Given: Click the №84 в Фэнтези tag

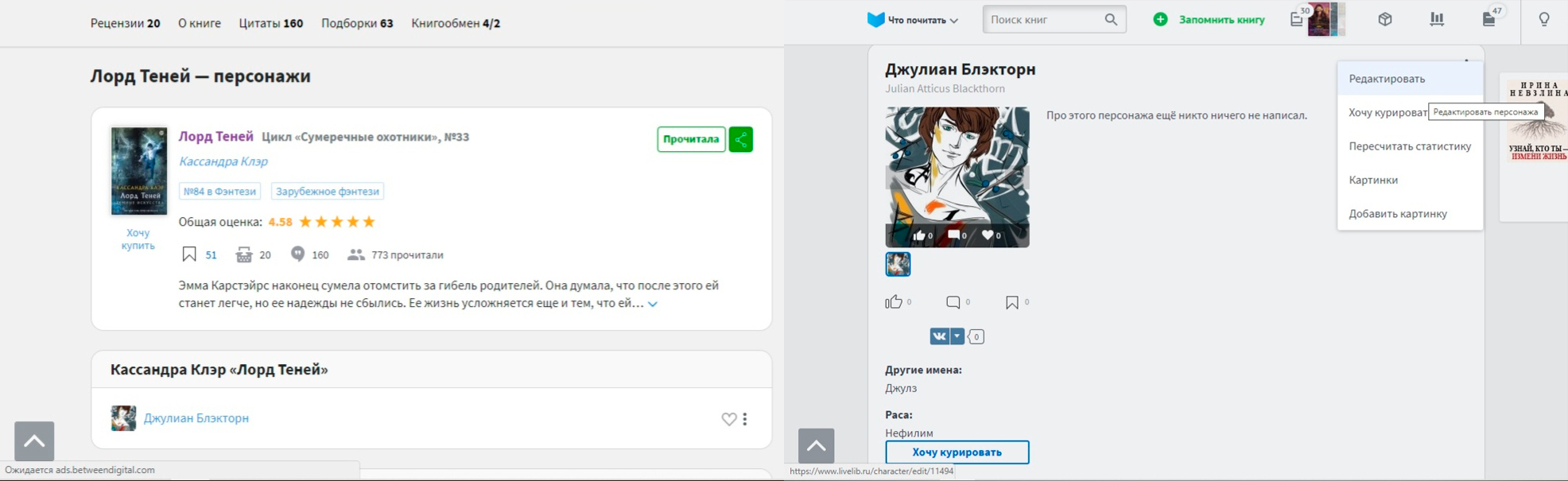Looking at the screenshot, I should [x=219, y=192].
